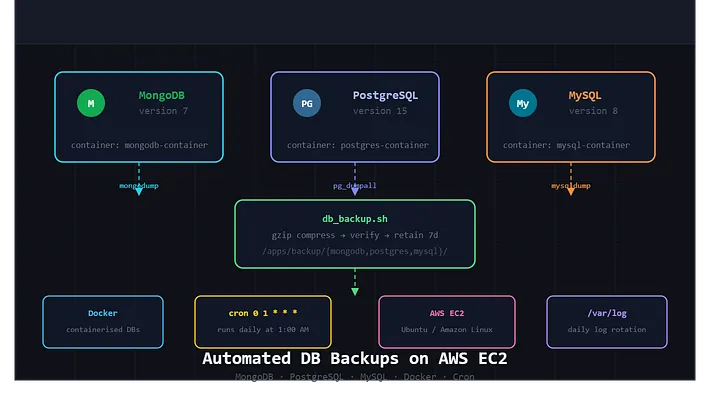Click the Docker card title
Viewport: 720px width, 393px height.
(x=103, y=313)
